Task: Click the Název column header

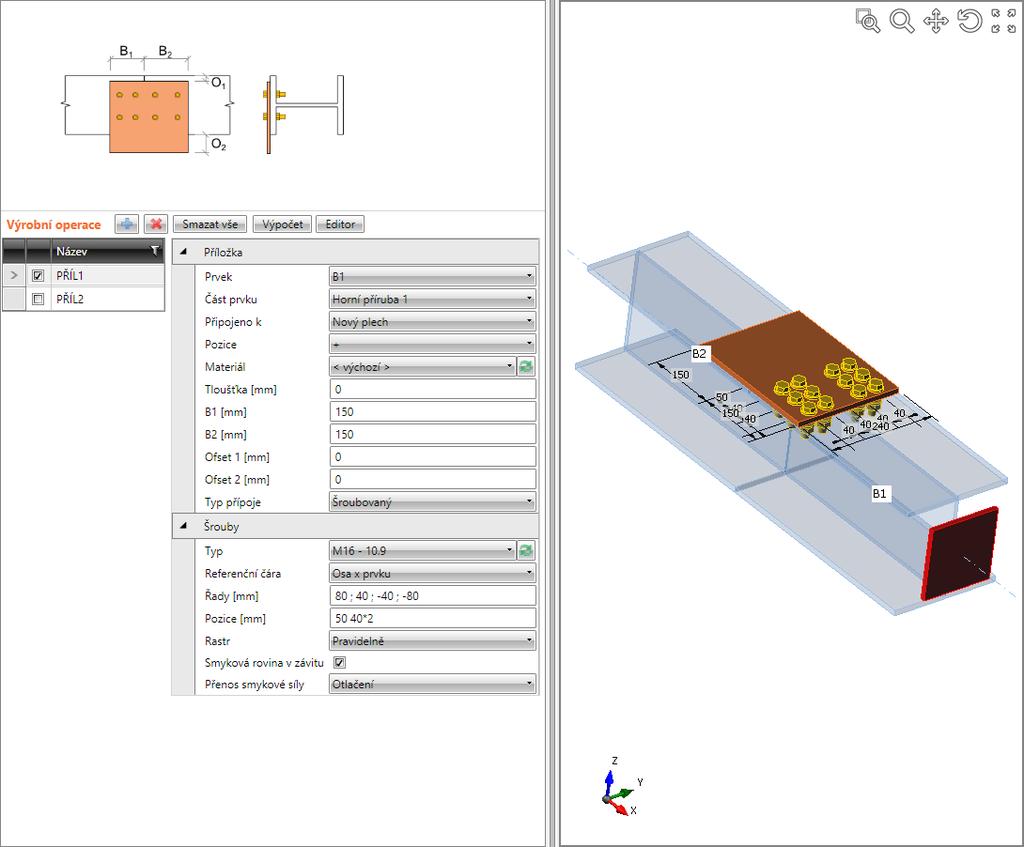Action: pos(107,251)
